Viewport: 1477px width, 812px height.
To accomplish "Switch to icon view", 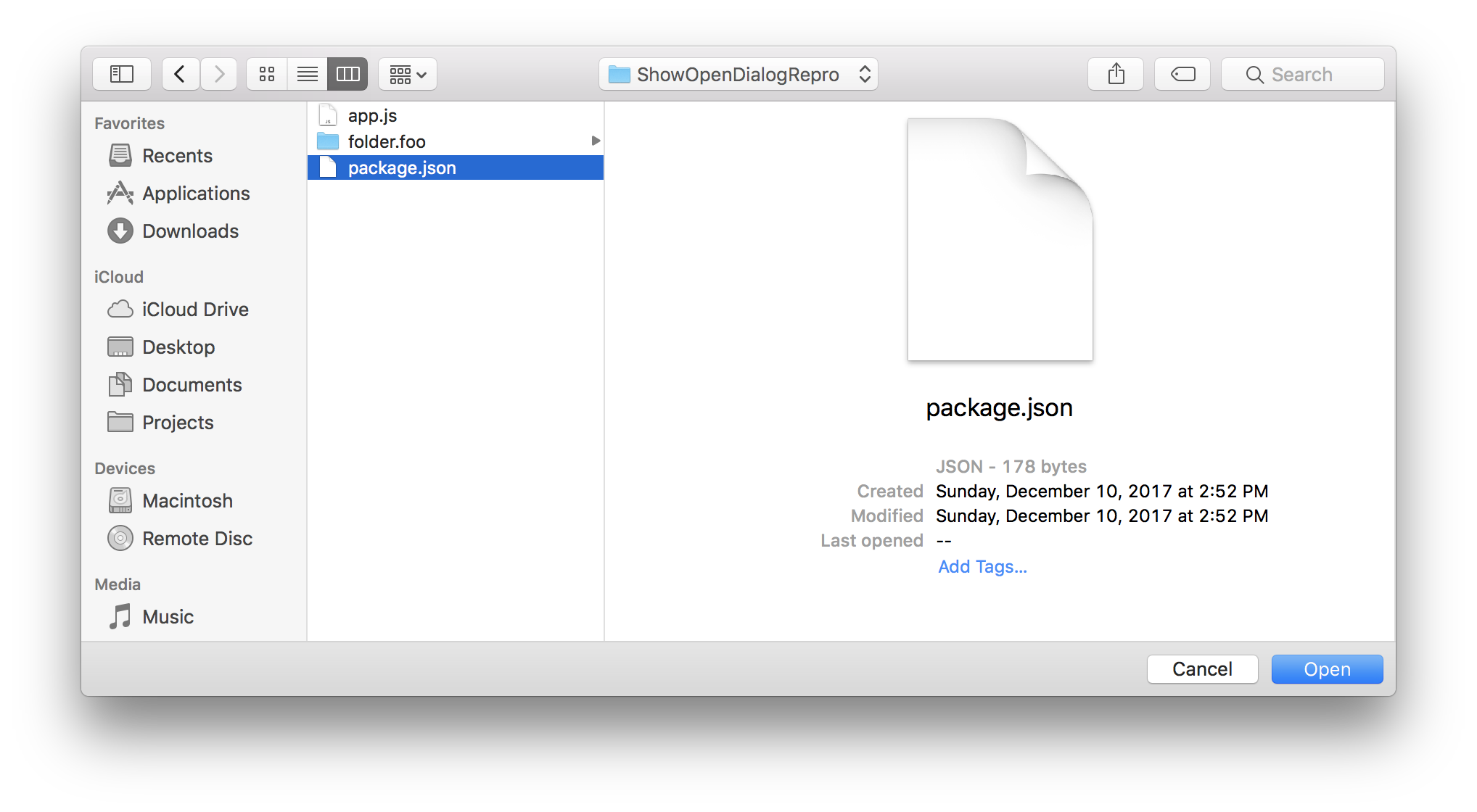I will (266, 73).
